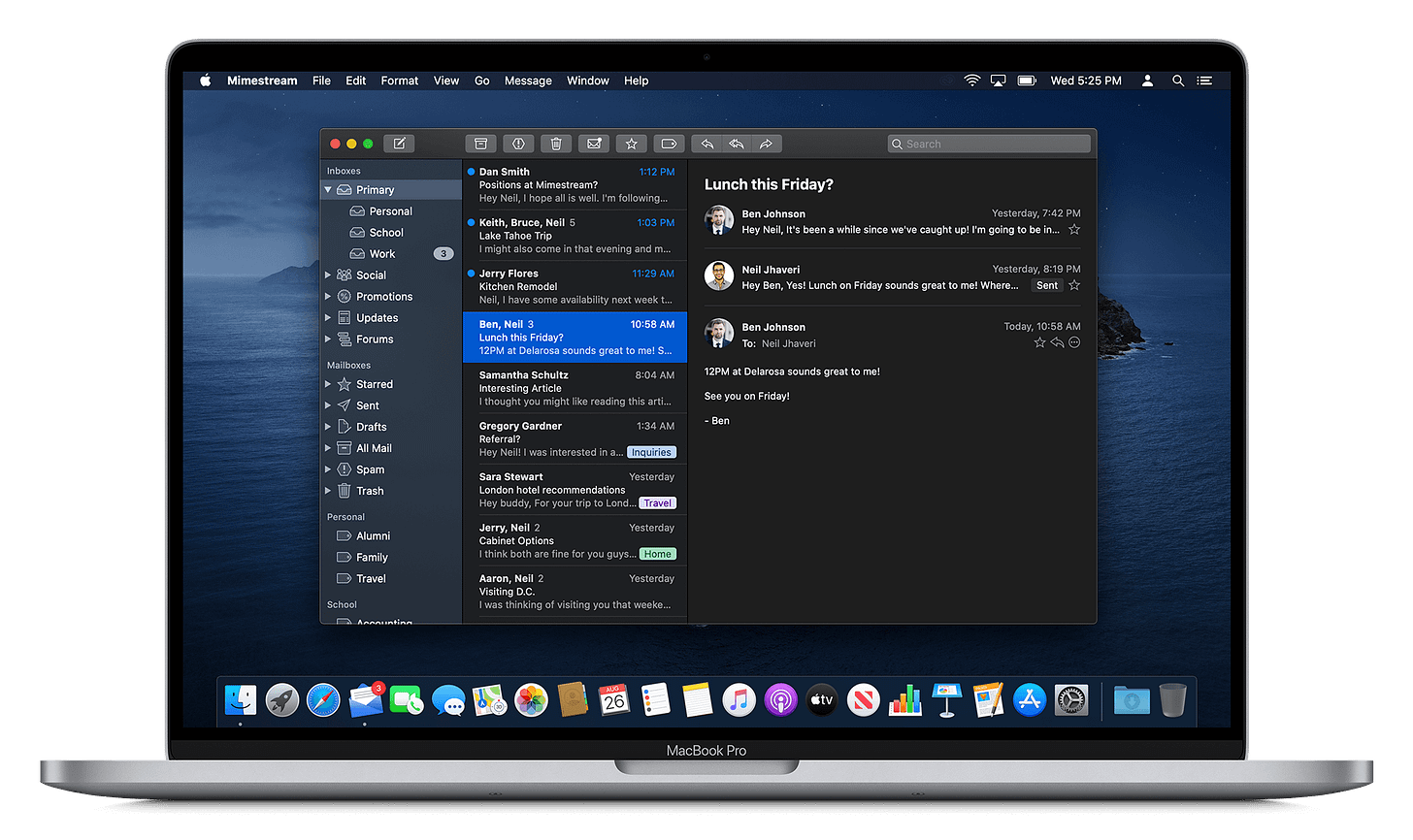Viewport: 1413px width, 840px height.
Task: Click the Travel label on Sara Stewart's email
Action: click(x=657, y=503)
